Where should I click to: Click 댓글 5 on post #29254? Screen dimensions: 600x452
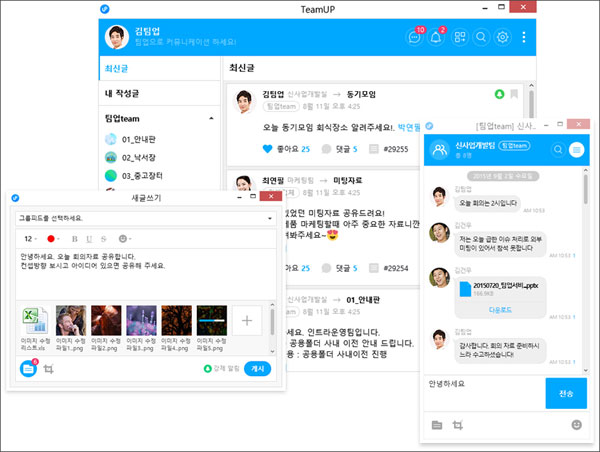pyautogui.click(x=346, y=268)
